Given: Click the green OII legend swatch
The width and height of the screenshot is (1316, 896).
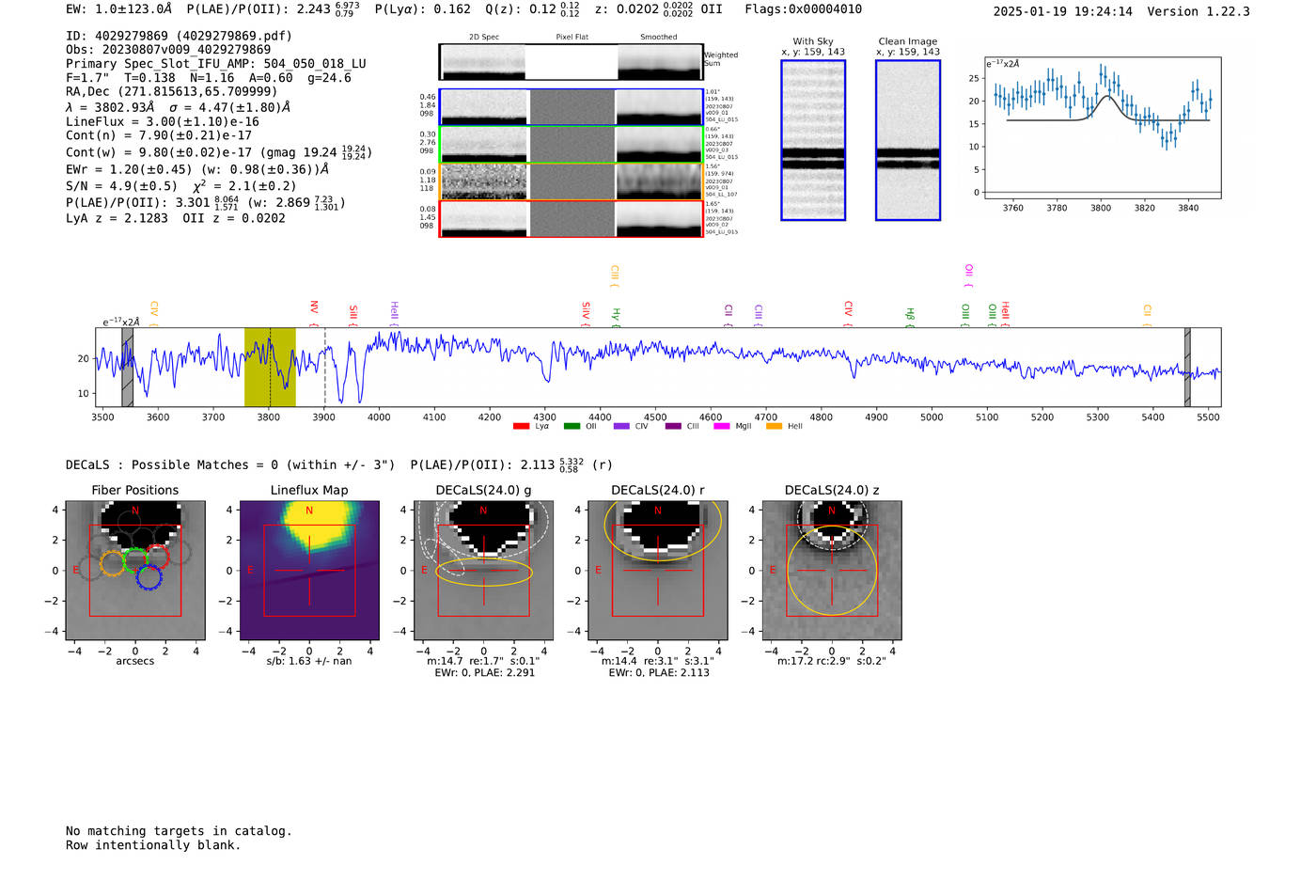Looking at the screenshot, I should [x=572, y=427].
